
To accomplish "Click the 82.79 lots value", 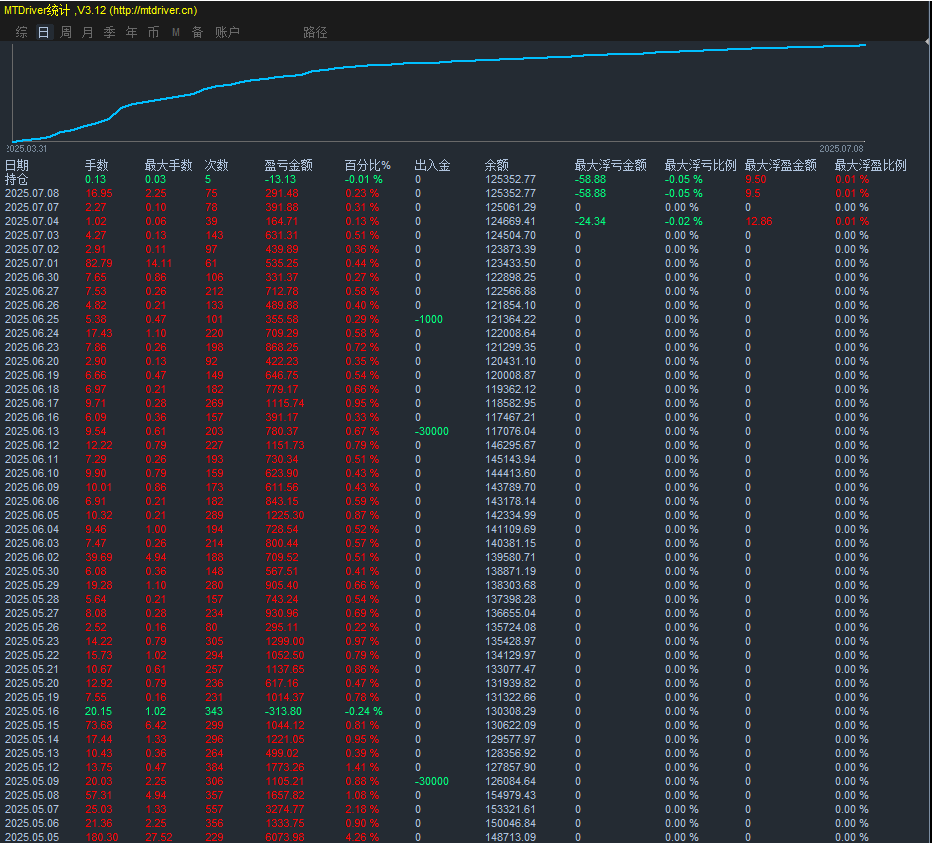I will pos(99,263).
